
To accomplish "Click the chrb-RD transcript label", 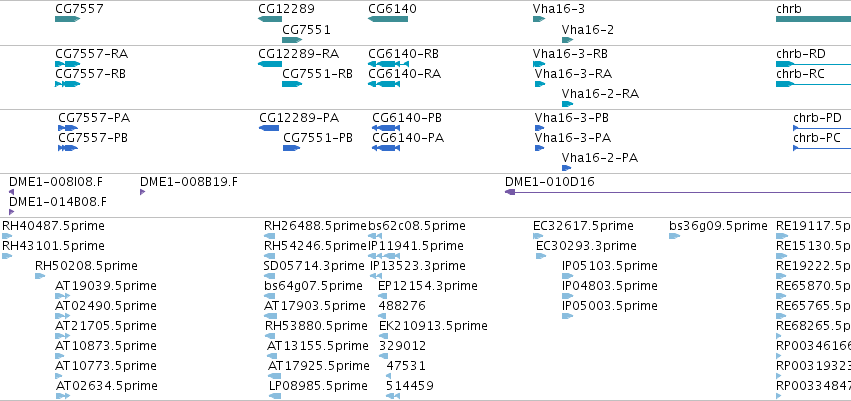I will [x=801, y=54].
